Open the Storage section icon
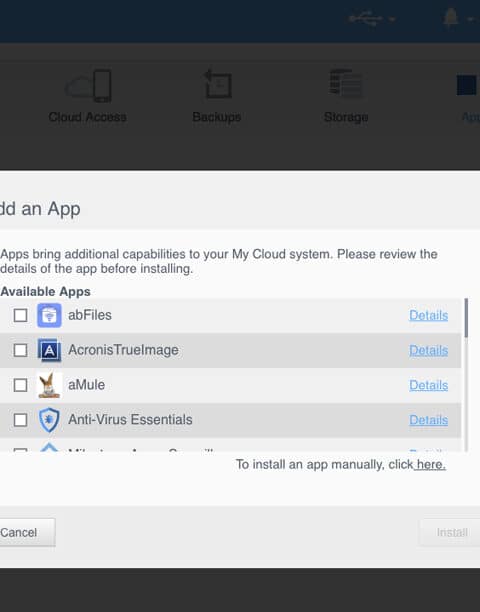Viewport: 480px width, 612px height. click(x=346, y=84)
